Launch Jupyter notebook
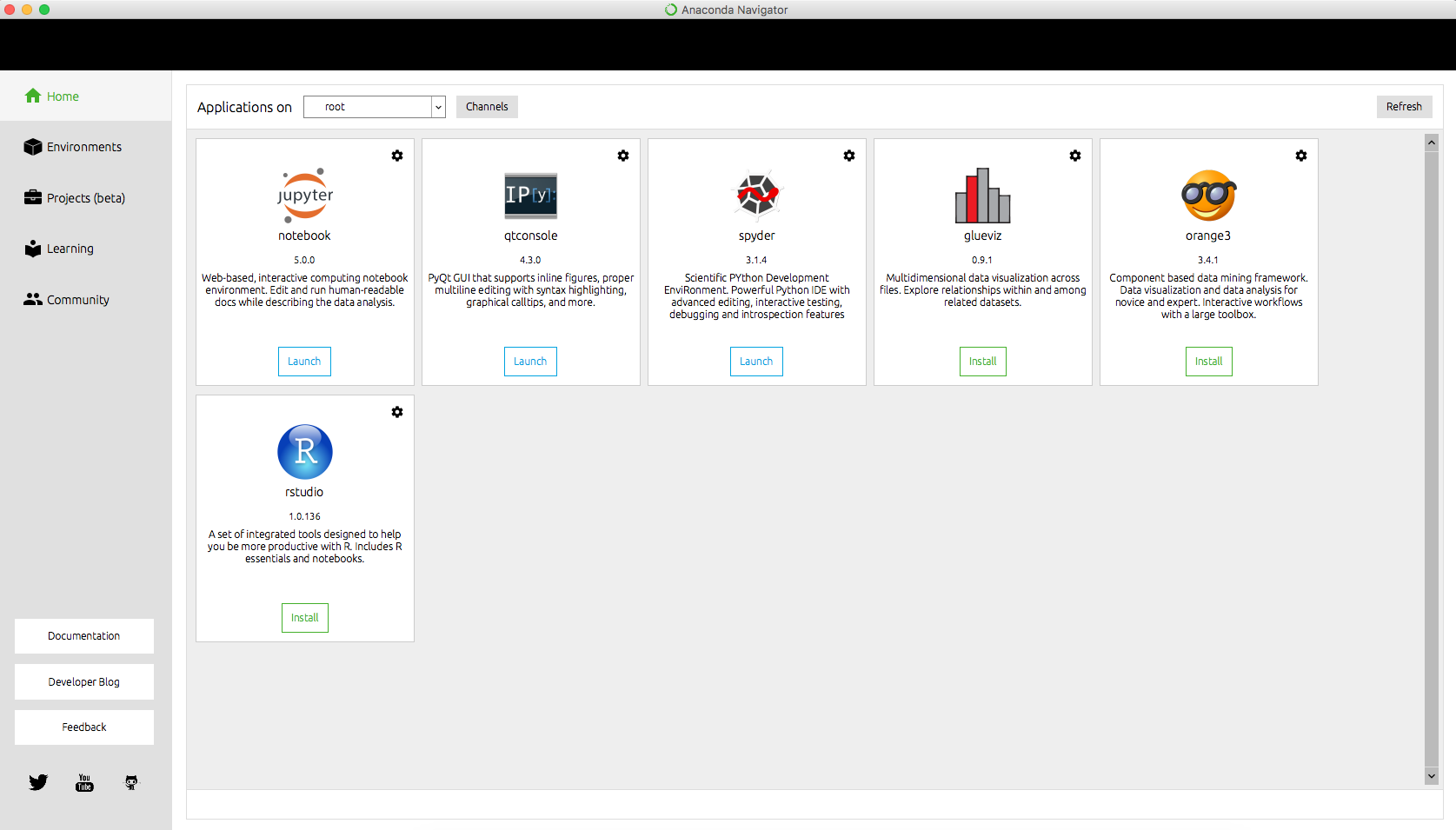1456x830 pixels. point(304,362)
